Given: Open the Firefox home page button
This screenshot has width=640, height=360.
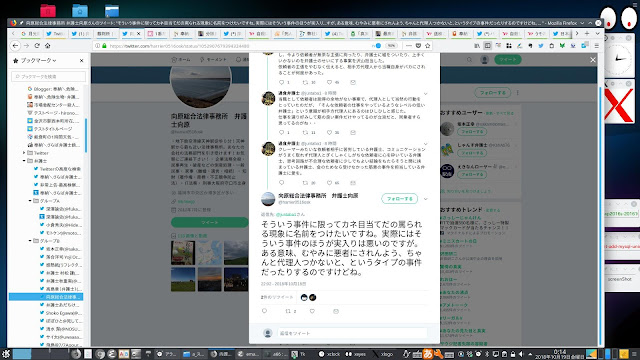Looking at the screenshot, I should click(48, 46).
